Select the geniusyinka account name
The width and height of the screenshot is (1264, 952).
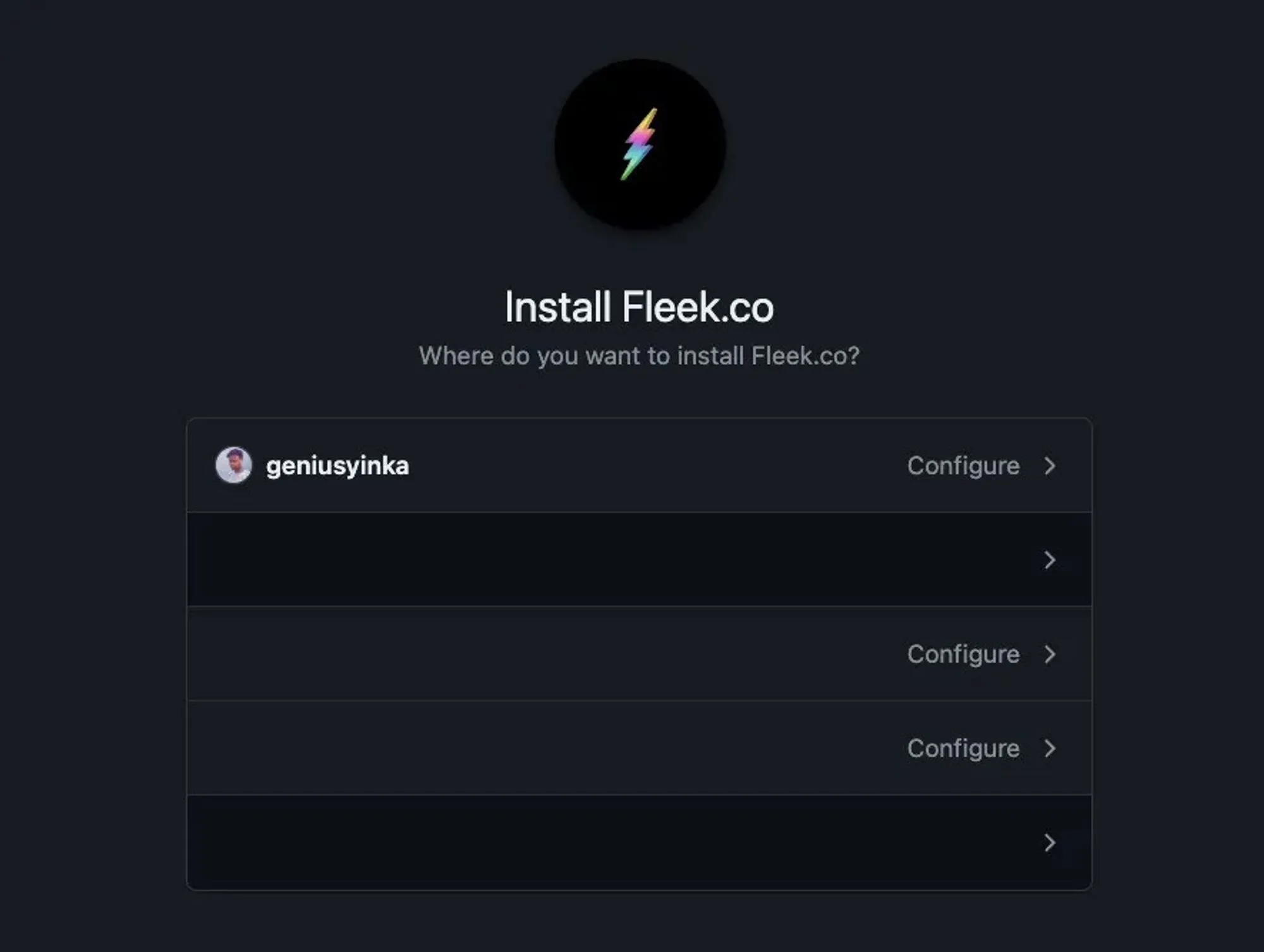point(337,466)
